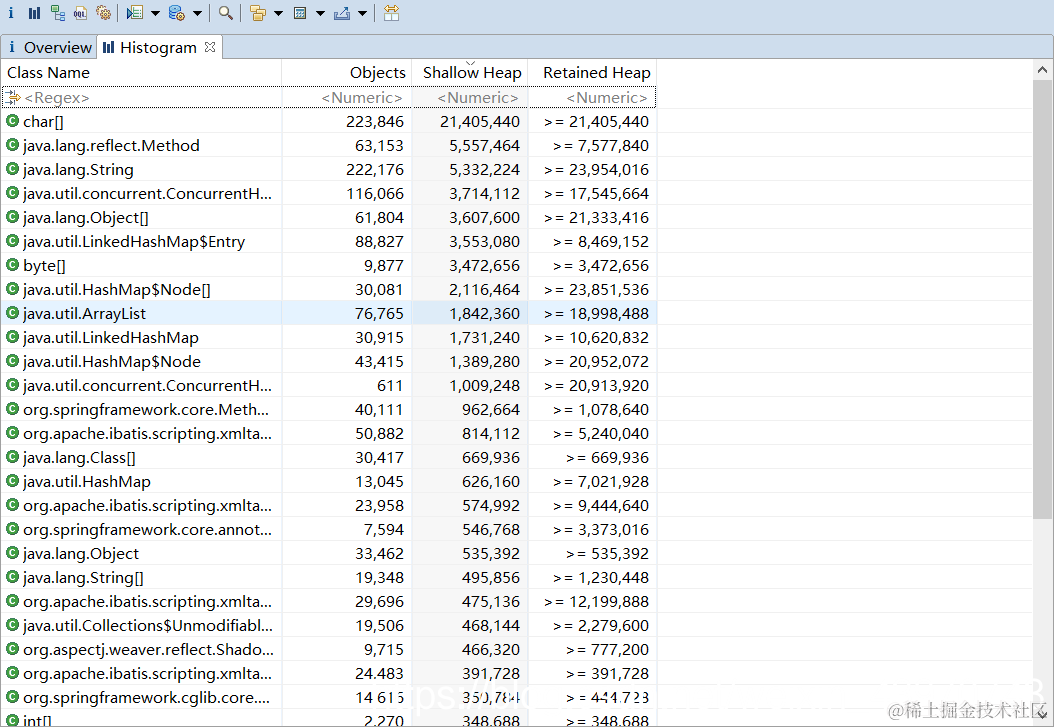Viewport: 1054px width, 727px height.
Task: Click the vertical scrollbar up arrow
Action: pos(1043,70)
